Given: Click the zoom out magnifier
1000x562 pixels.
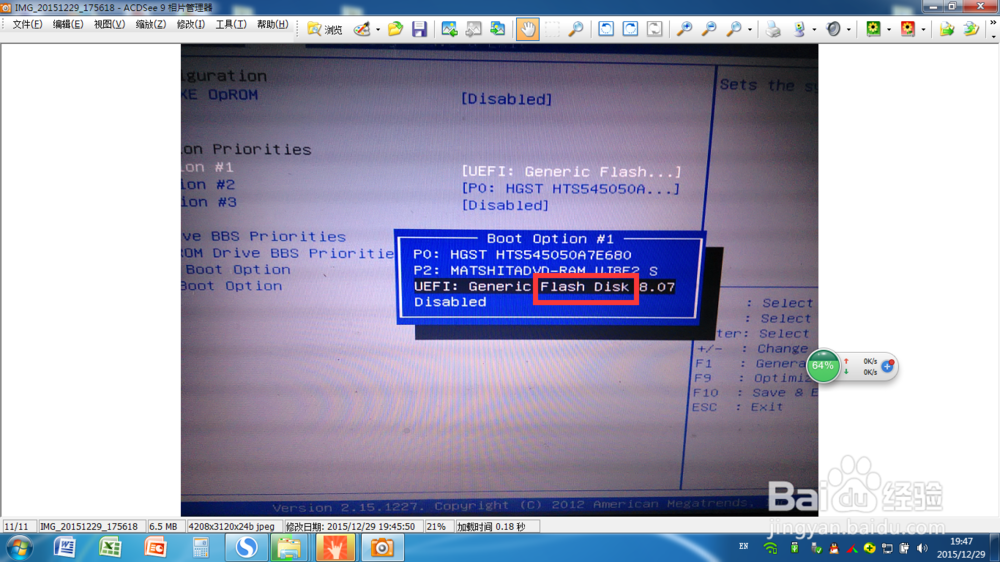Looking at the screenshot, I should pos(709,29).
